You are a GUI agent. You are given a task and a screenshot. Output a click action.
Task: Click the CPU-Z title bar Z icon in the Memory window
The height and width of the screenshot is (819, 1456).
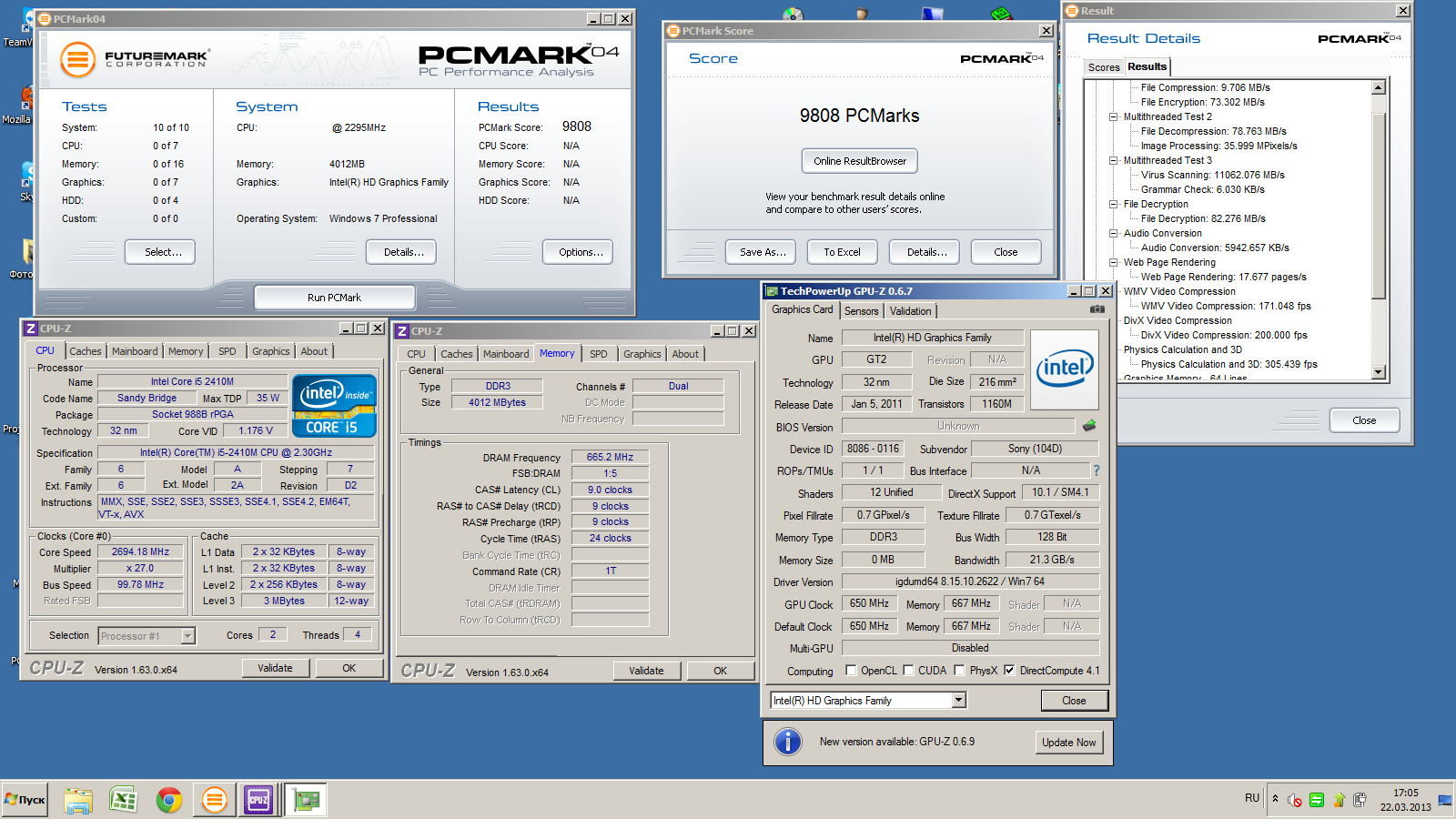pos(402,331)
